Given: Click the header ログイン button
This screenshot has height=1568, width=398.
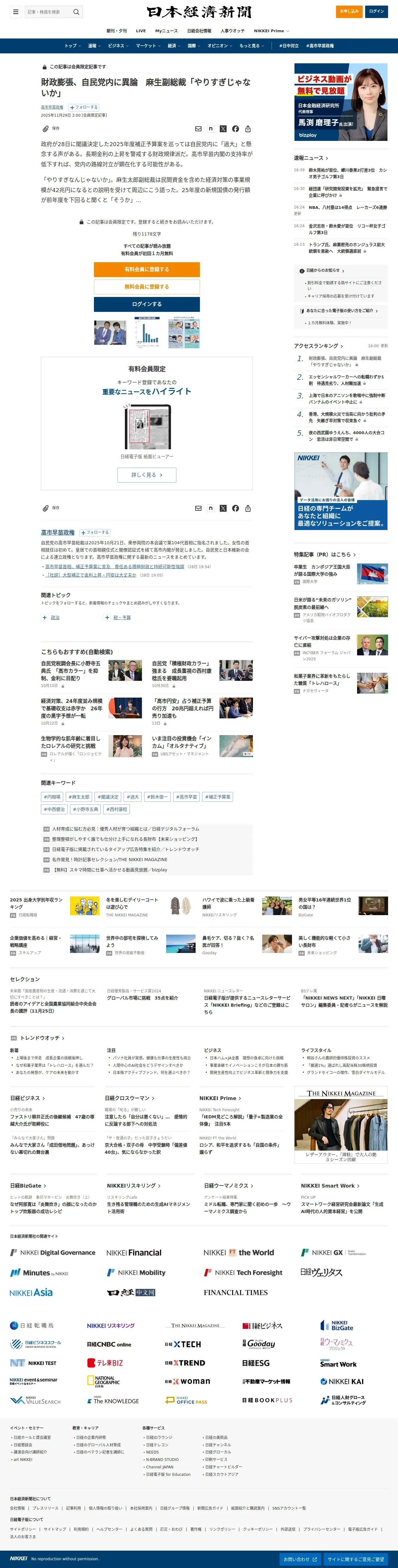Looking at the screenshot, I should [376, 11].
